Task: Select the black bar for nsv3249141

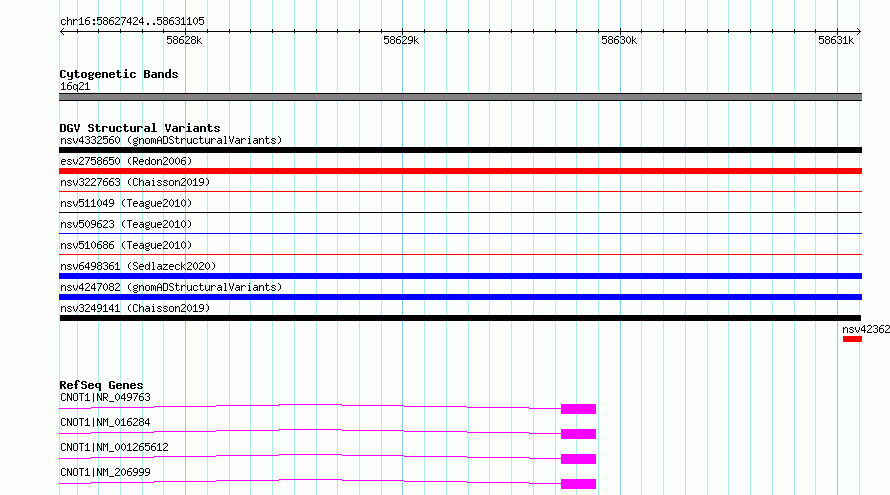Action: [x=460, y=318]
